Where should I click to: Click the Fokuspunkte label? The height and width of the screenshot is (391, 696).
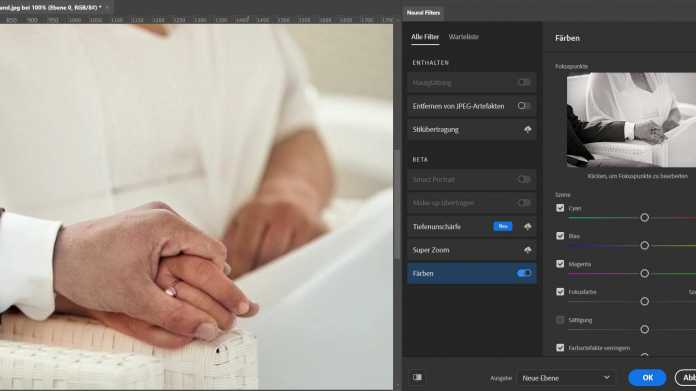click(x=572, y=67)
